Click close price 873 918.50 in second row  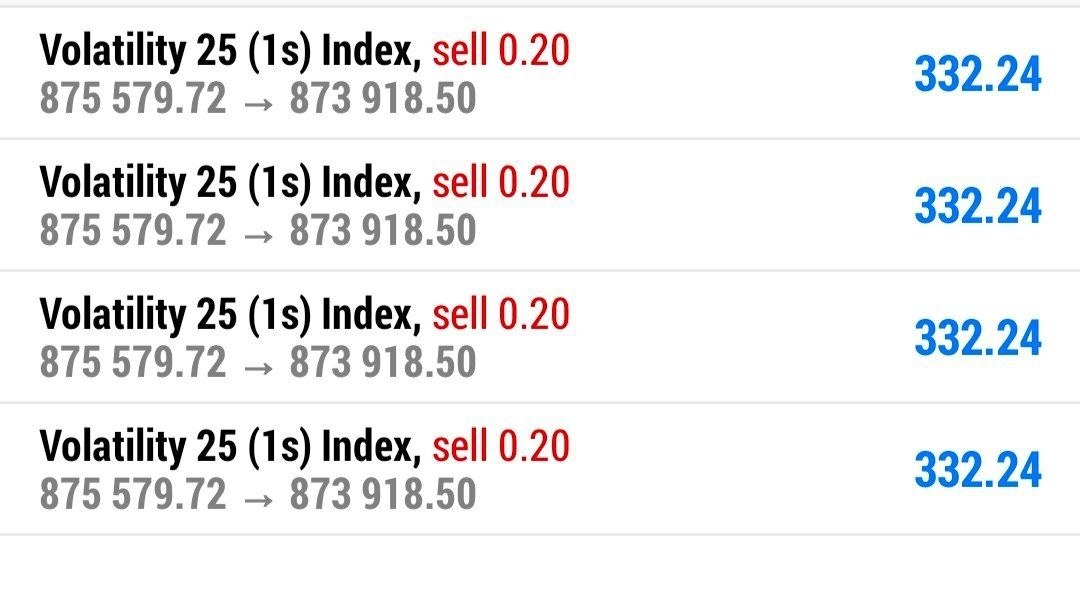coord(383,231)
